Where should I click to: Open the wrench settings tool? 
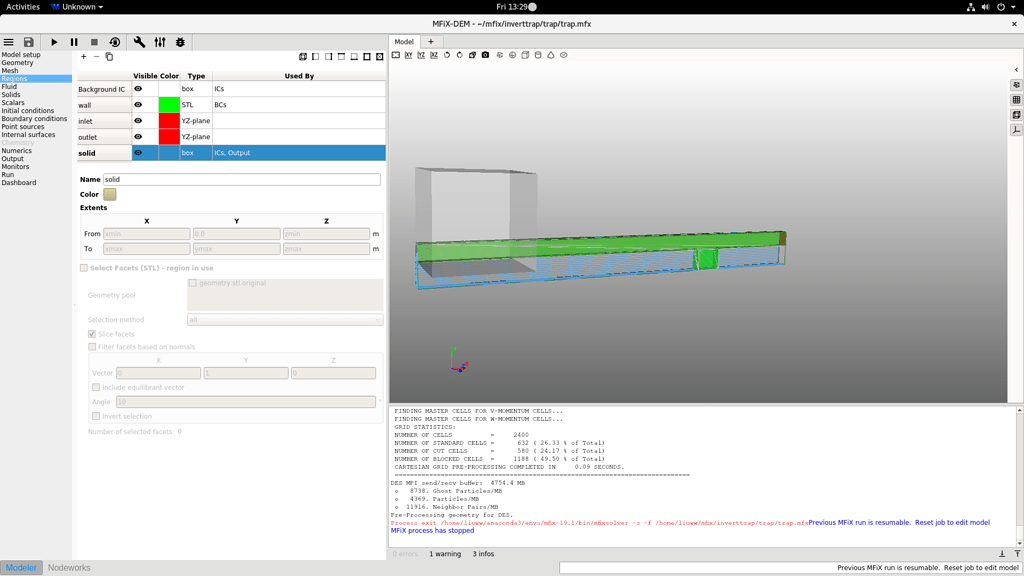click(139, 42)
